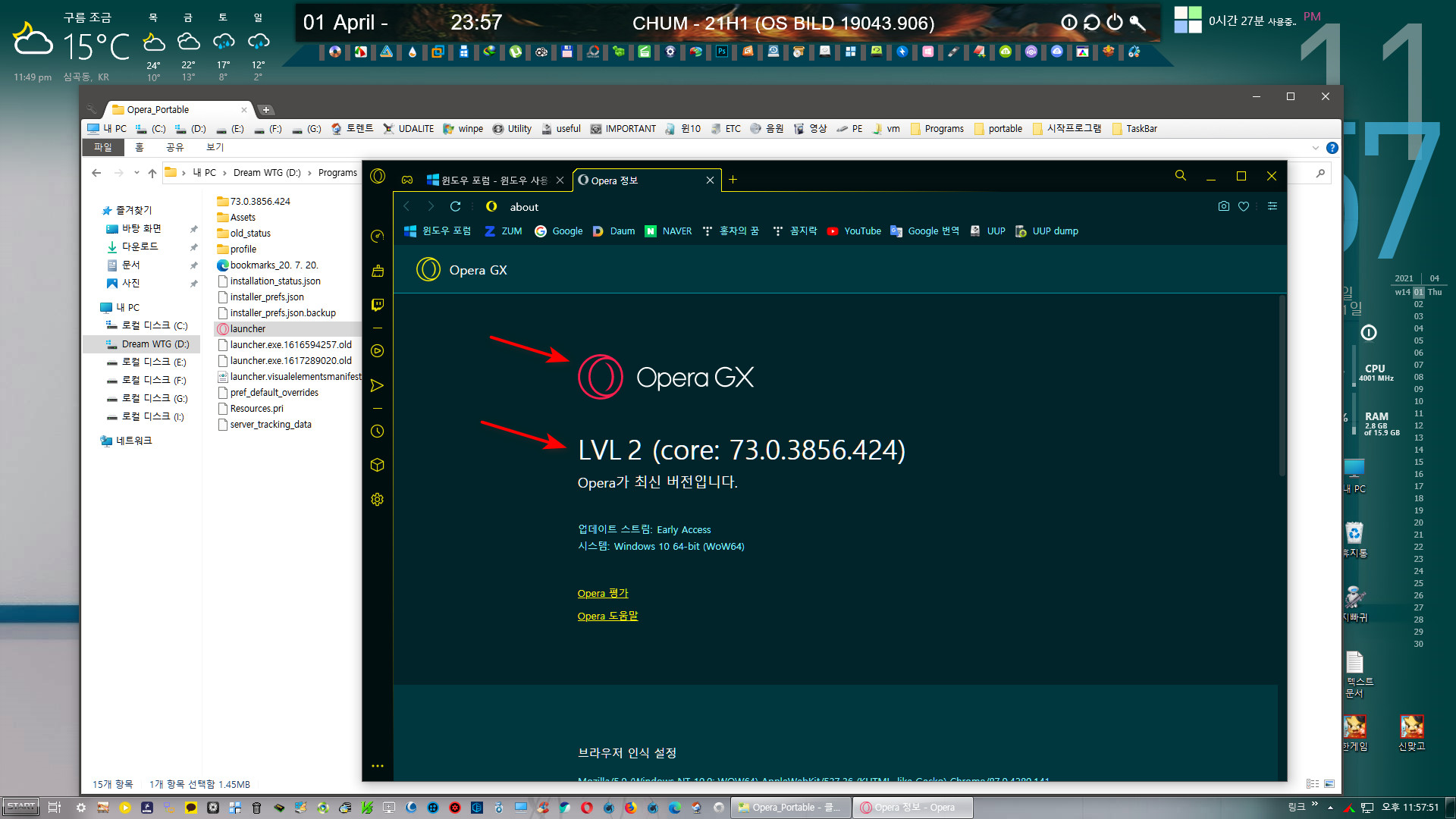Open My Flow arrow icon in sidebar
1456x819 pixels.
tap(377, 386)
